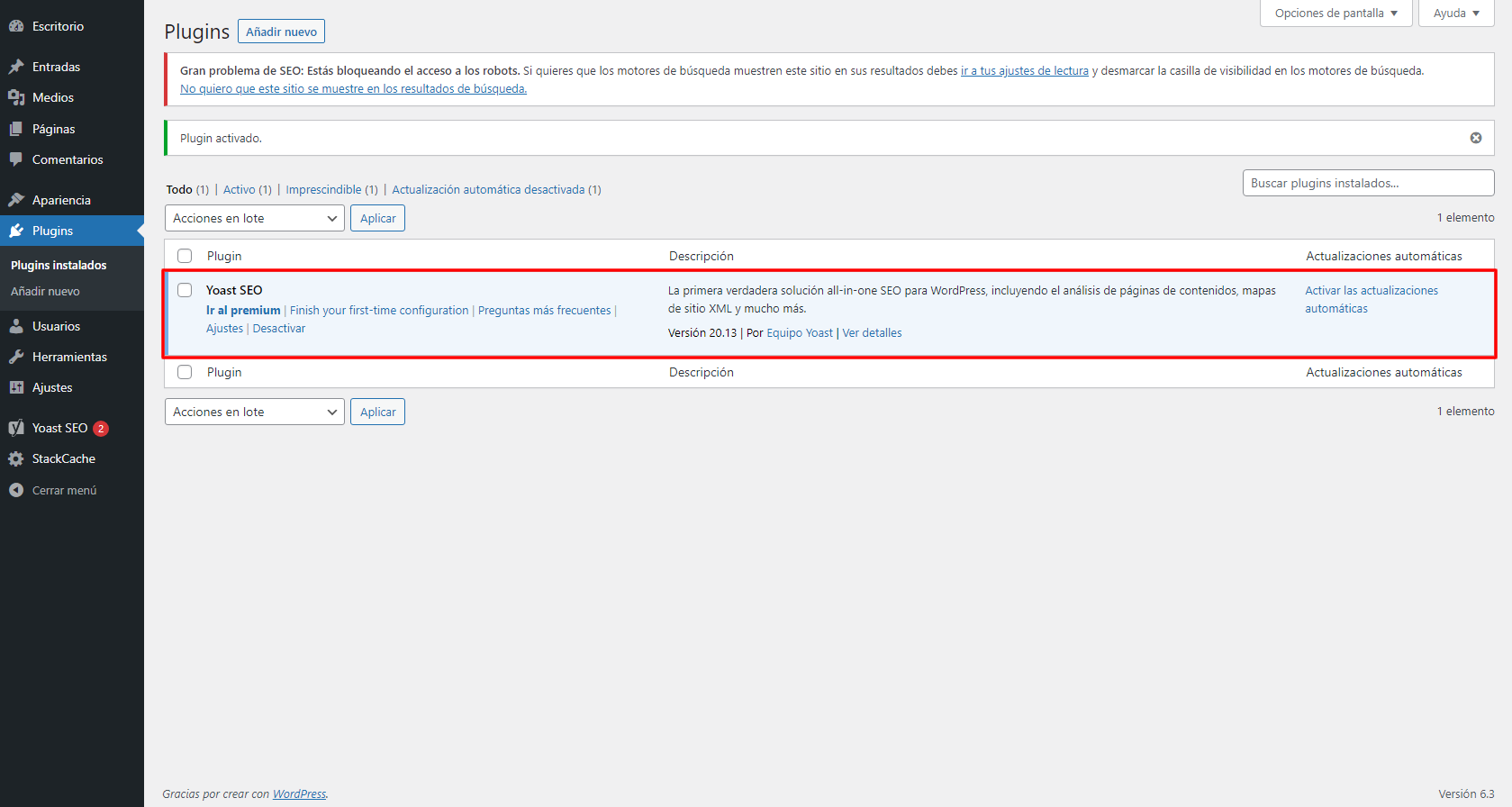Open Comentarios menu item
Screen dimensions: 1512x807
[72, 159]
